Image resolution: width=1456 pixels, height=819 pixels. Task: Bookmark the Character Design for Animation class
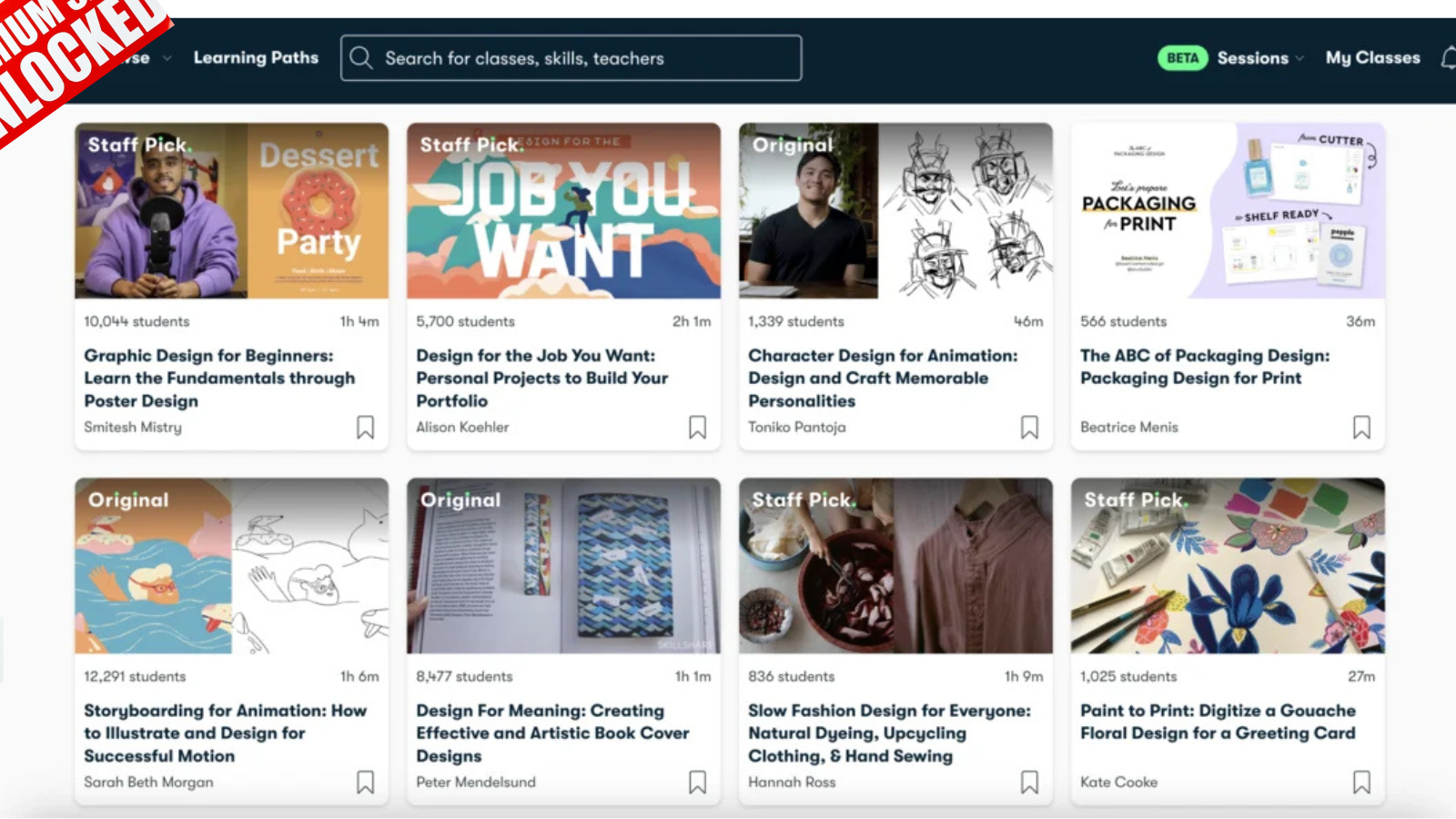[1029, 427]
